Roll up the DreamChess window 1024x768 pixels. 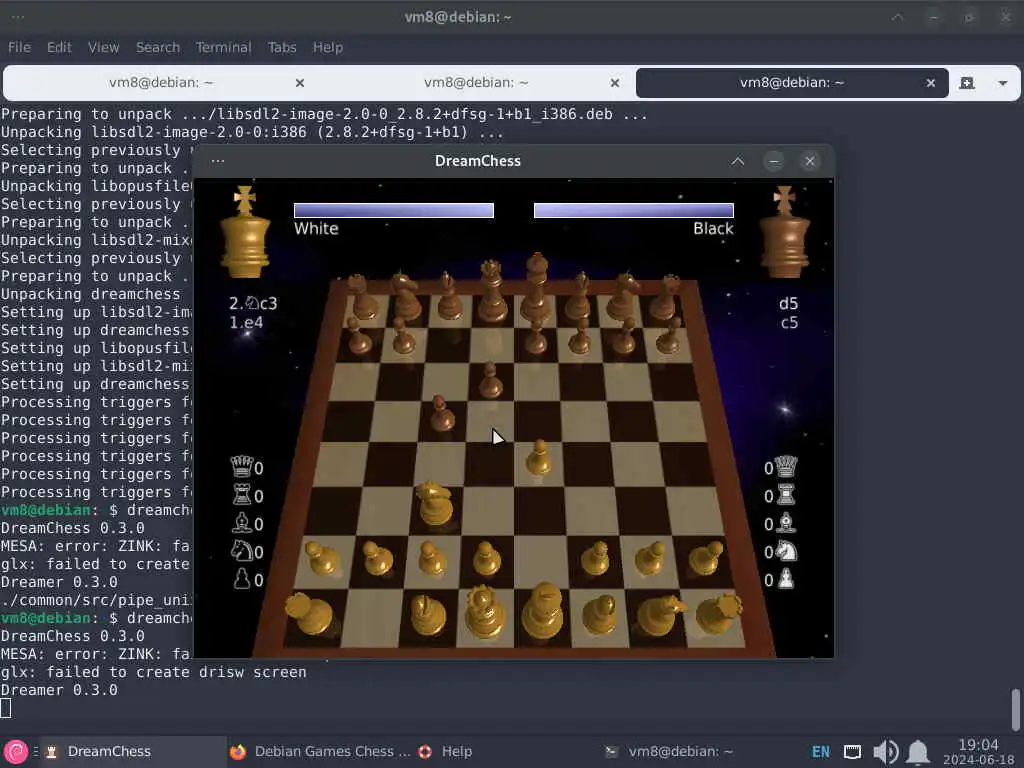point(737,161)
